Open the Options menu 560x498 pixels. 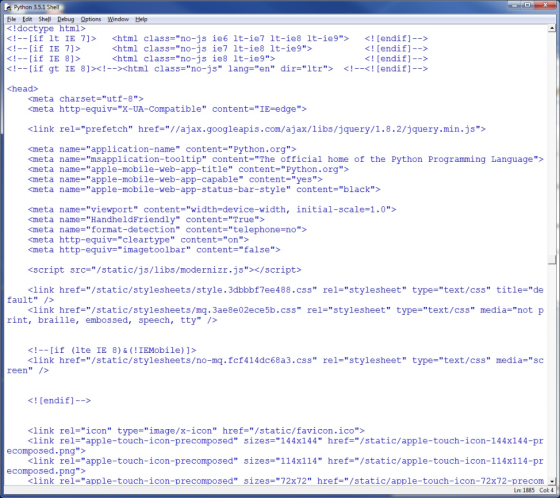(x=91, y=19)
